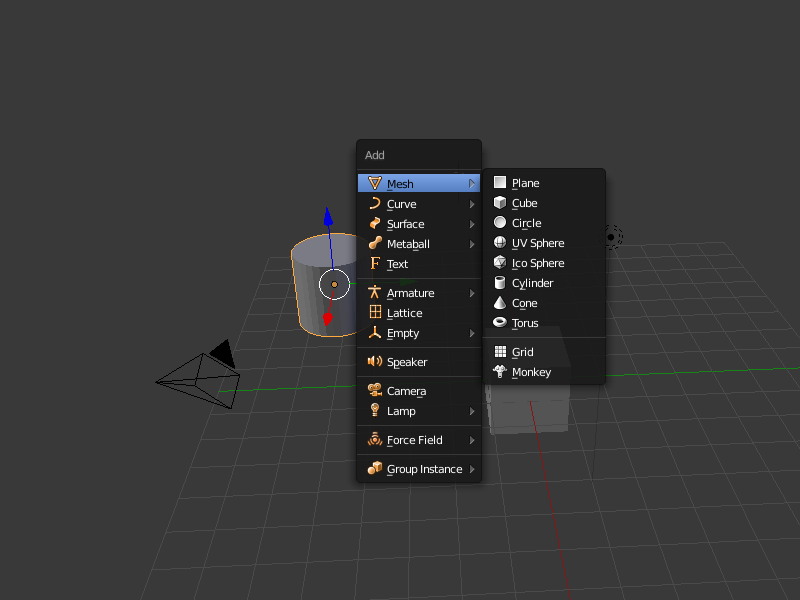This screenshot has height=600, width=800.
Task: Click the white manipulator center circle
Action: [x=334, y=284]
